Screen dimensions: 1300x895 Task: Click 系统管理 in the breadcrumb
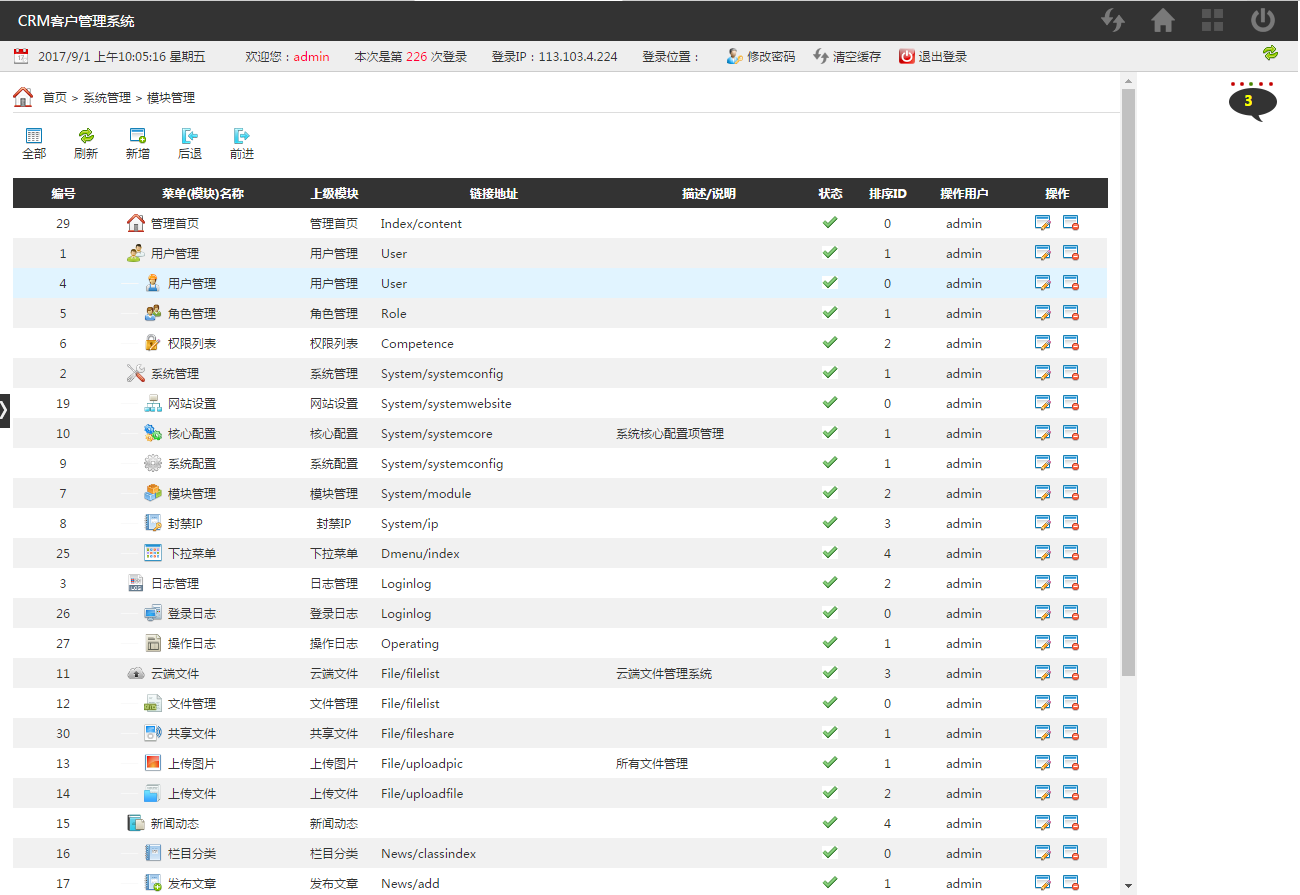coord(107,98)
